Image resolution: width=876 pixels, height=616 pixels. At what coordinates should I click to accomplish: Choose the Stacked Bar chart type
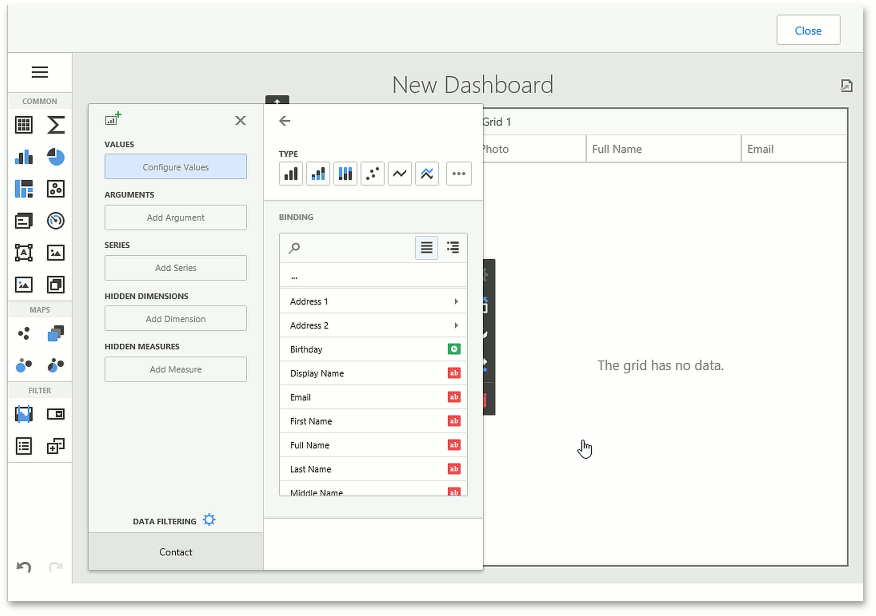click(x=318, y=174)
